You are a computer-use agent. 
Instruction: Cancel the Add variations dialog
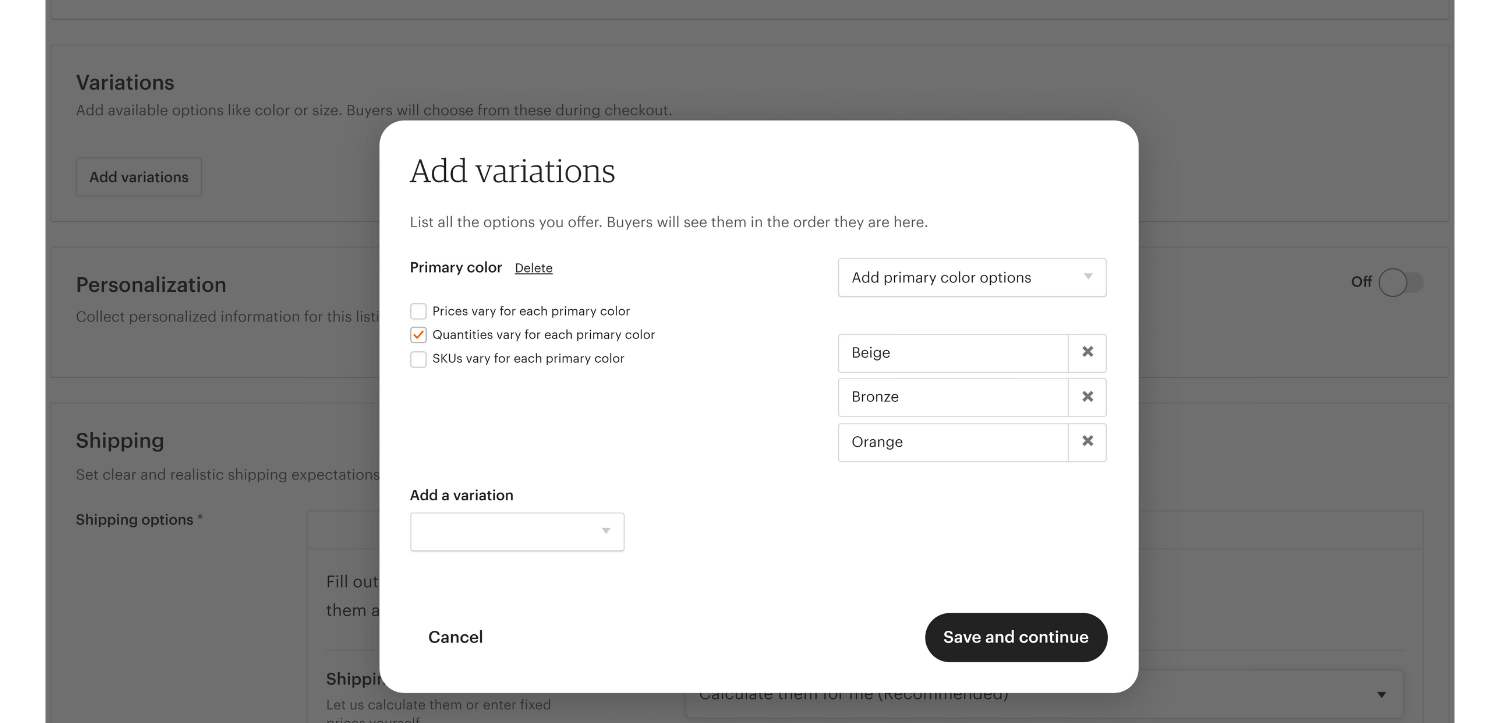pyautogui.click(x=455, y=637)
